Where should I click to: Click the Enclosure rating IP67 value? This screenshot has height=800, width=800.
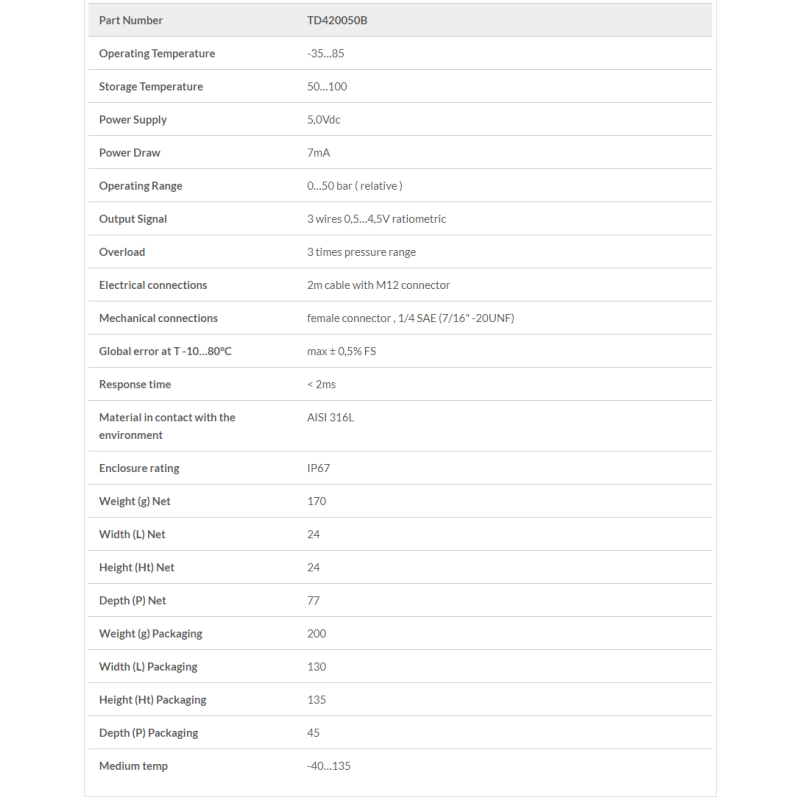[x=320, y=468]
